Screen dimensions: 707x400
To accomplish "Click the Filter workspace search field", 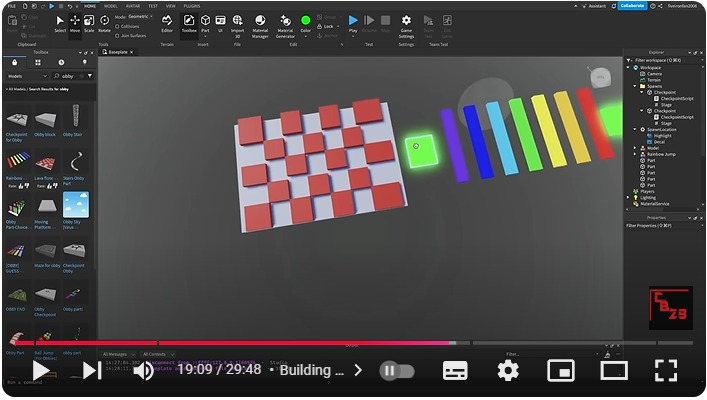I will pyautogui.click(x=660, y=60).
